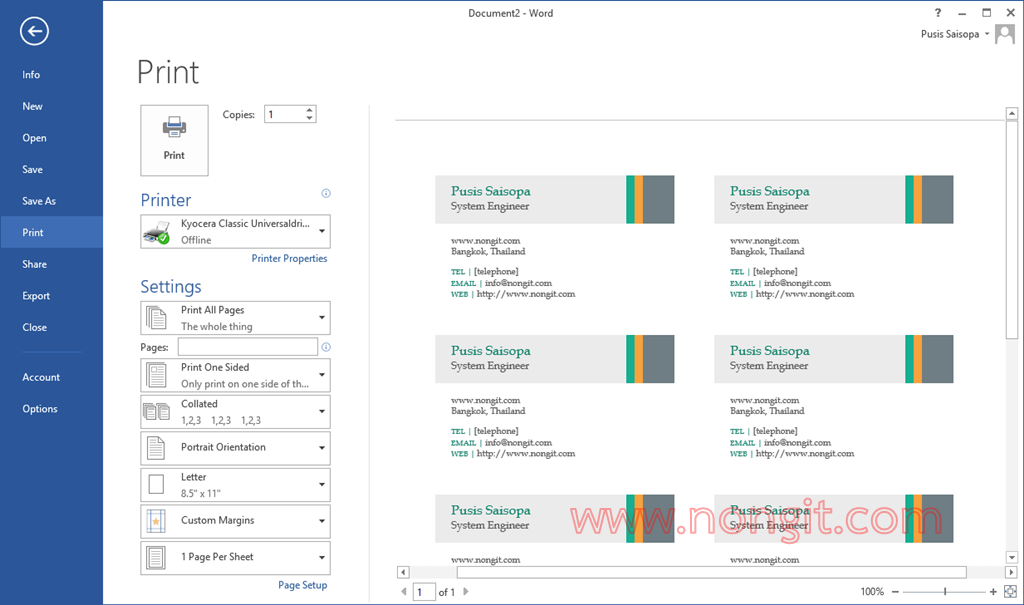The height and width of the screenshot is (605, 1024).
Task: Open Word Help question mark icon
Action: pyautogui.click(x=938, y=12)
